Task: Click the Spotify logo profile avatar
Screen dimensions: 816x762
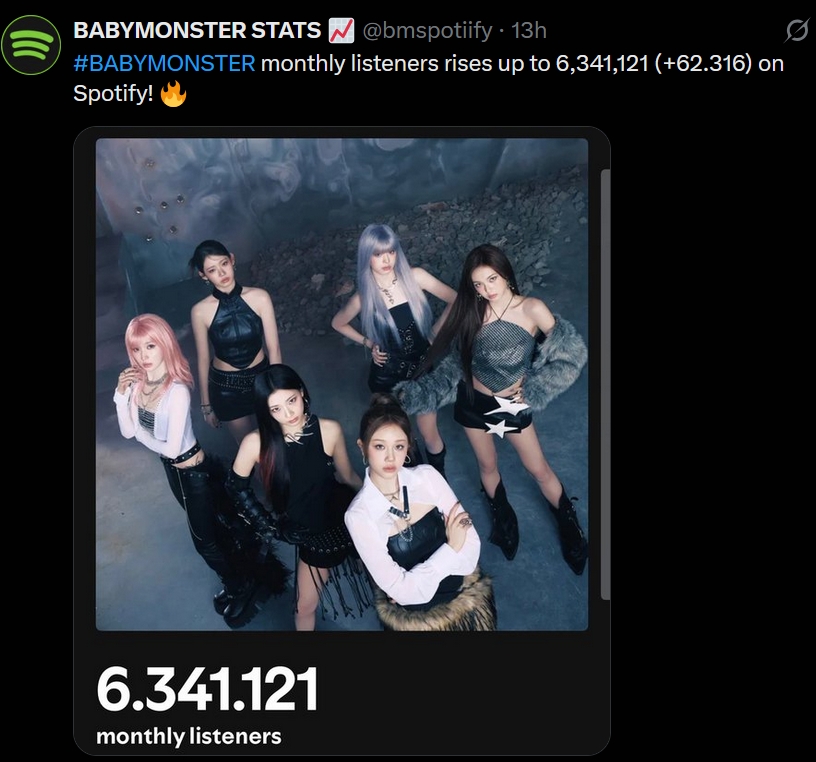Action: point(32,44)
